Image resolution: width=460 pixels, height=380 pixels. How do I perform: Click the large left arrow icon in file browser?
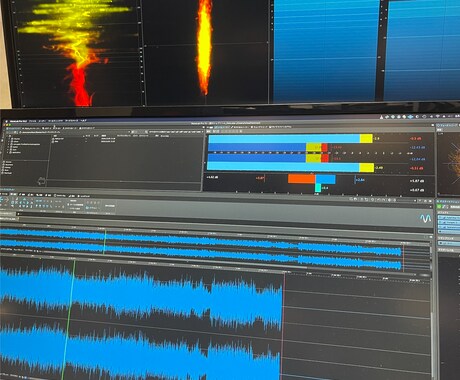coord(42,181)
